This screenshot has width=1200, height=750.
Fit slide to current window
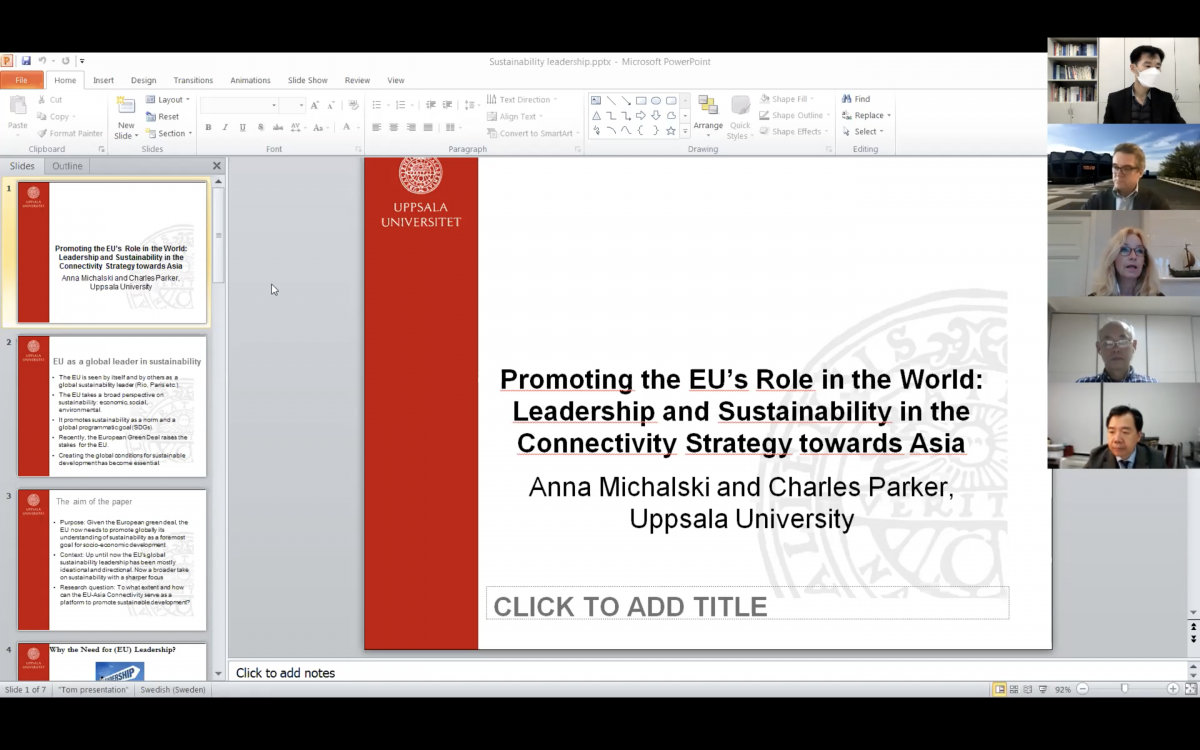tap(1189, 689)
